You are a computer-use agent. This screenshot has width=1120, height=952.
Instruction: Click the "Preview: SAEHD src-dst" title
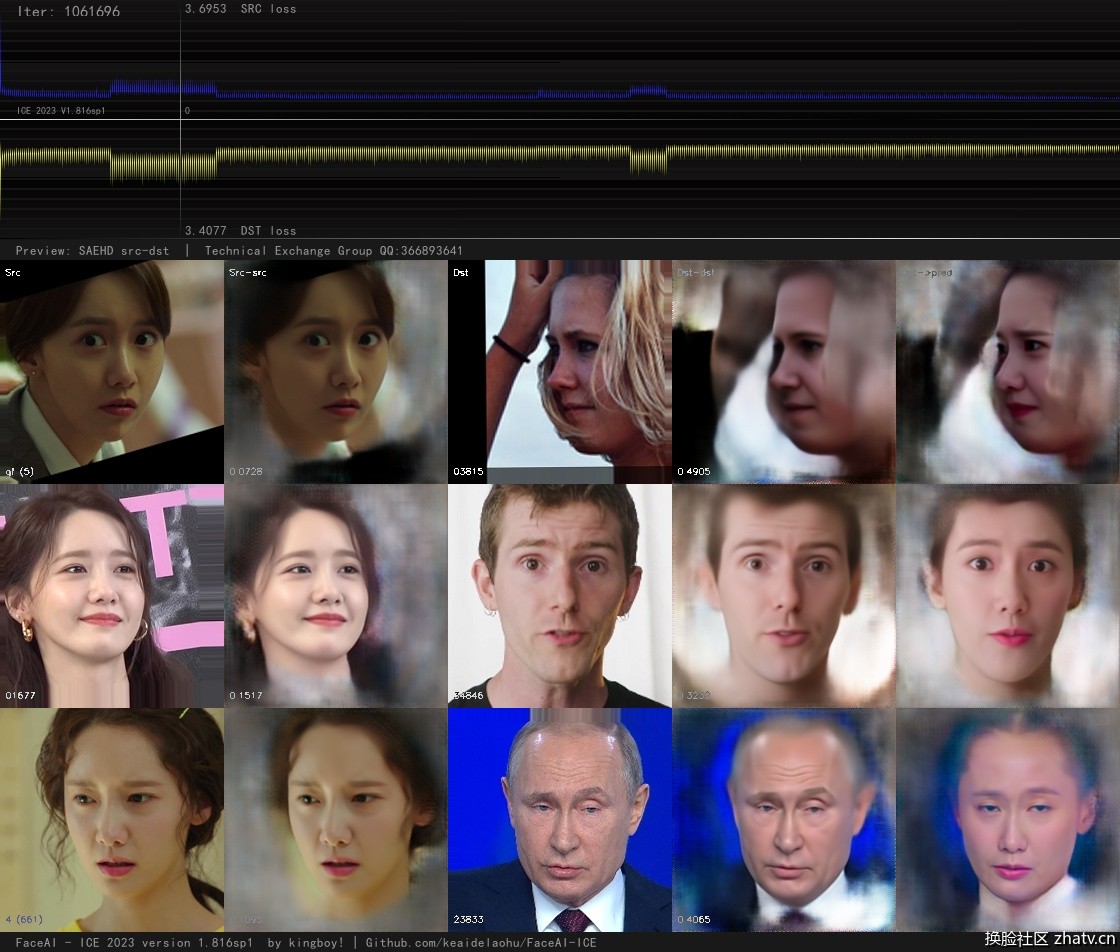(92, 251)
